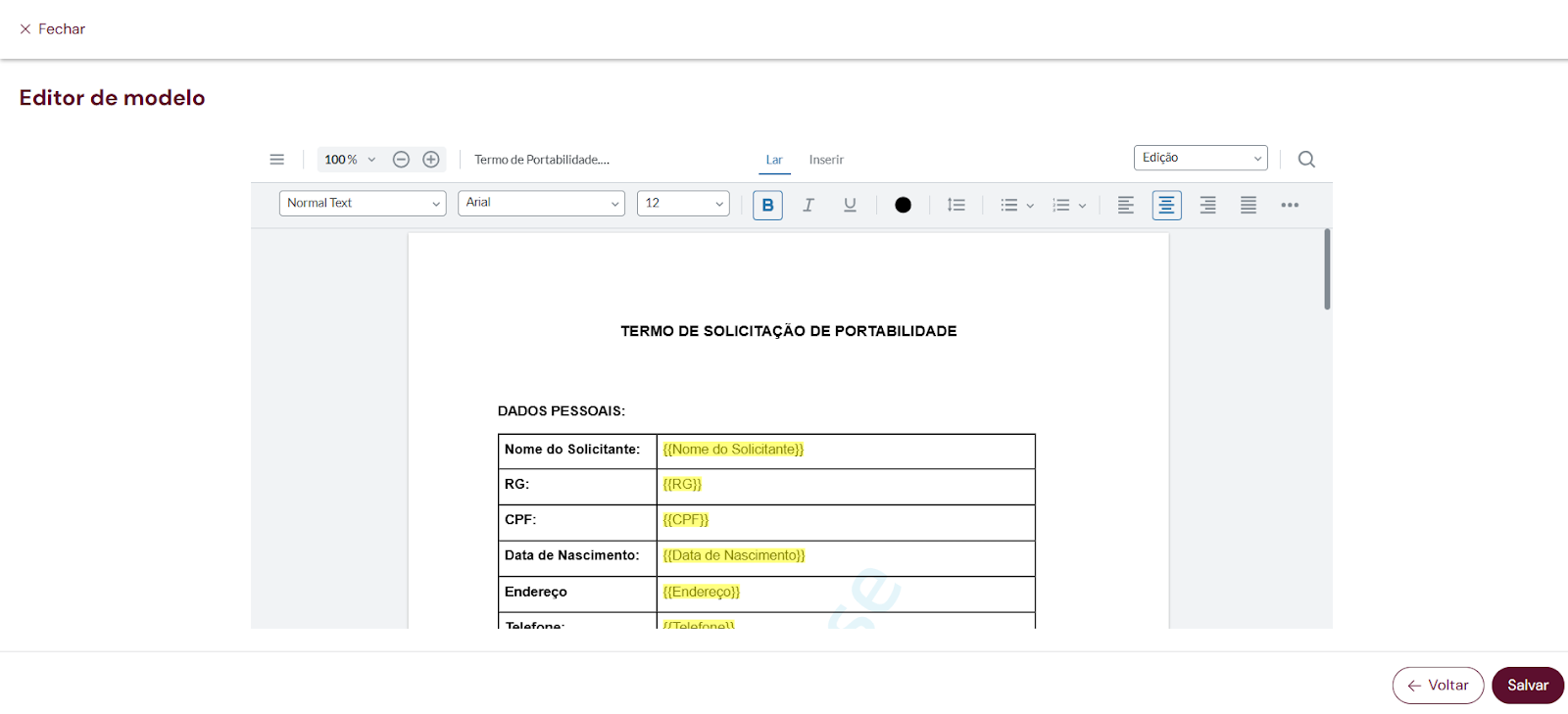This screenshot has height=714, width=1568.
Task: Click the zoom out minus icon
Action: (401, 160)
